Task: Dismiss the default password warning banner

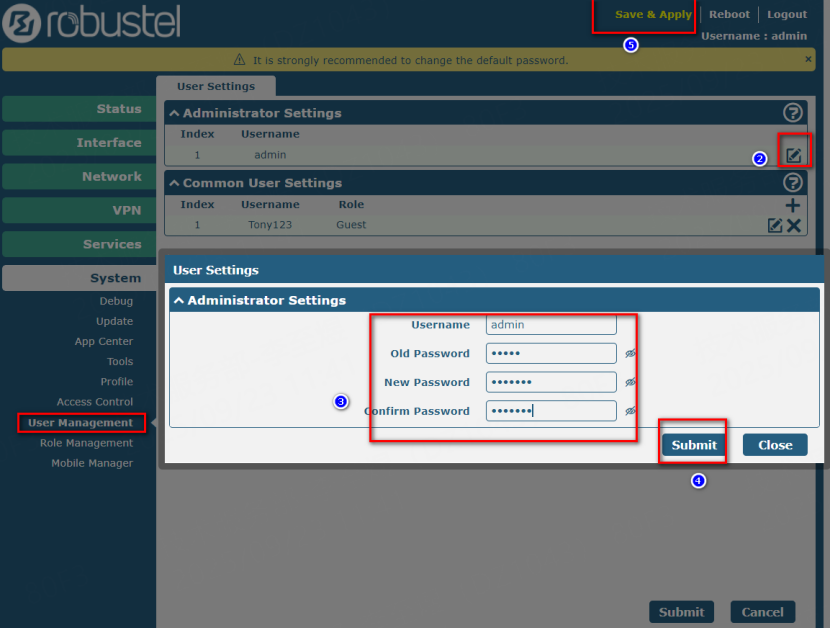Action: (808, 59)
